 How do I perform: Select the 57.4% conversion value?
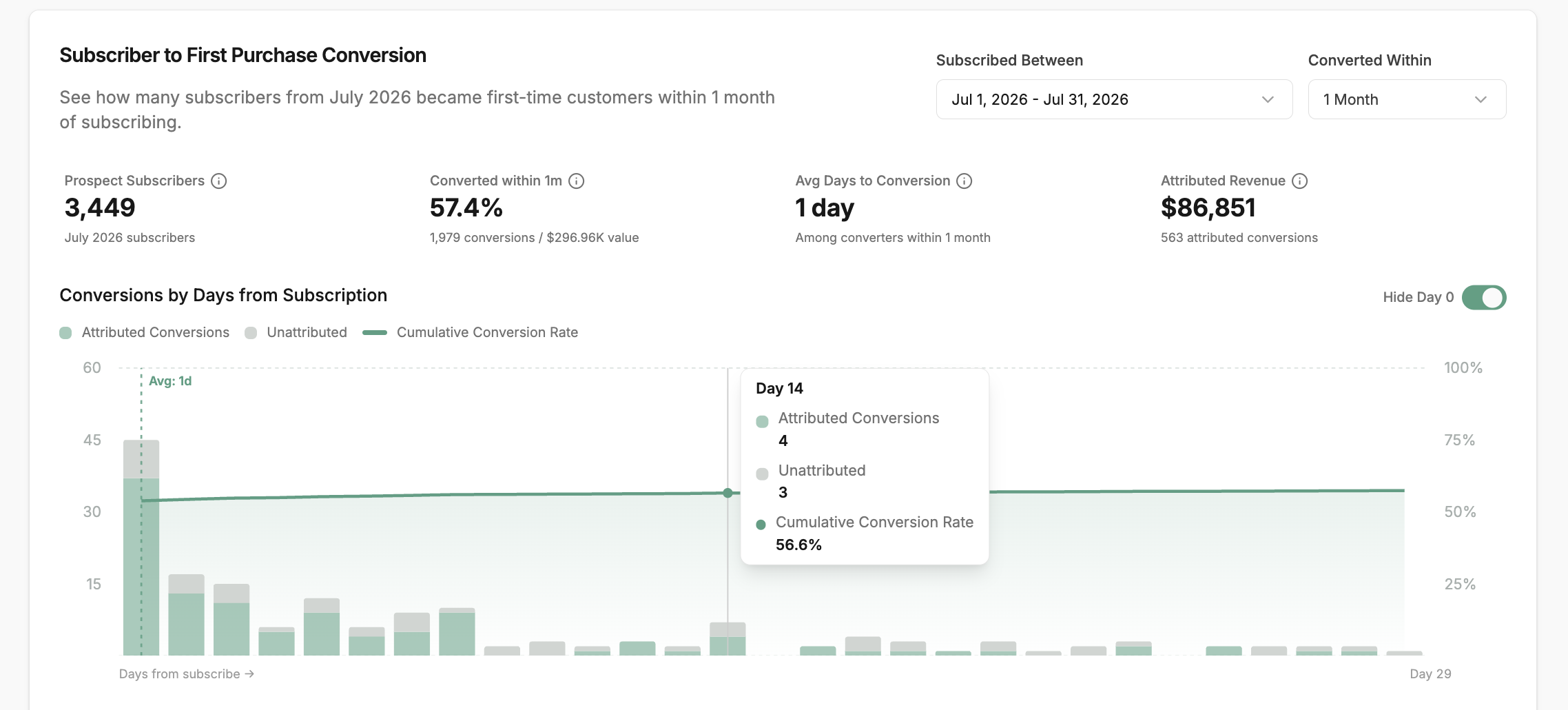coord(466,207)
